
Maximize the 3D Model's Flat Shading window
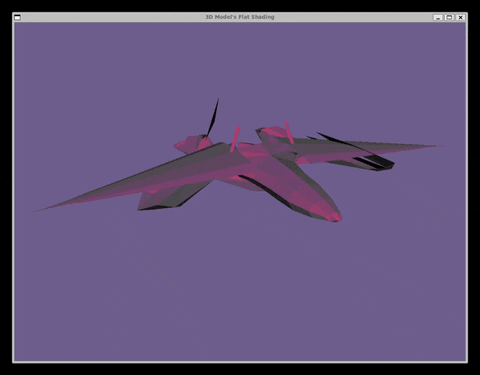(x=449, y=17)
